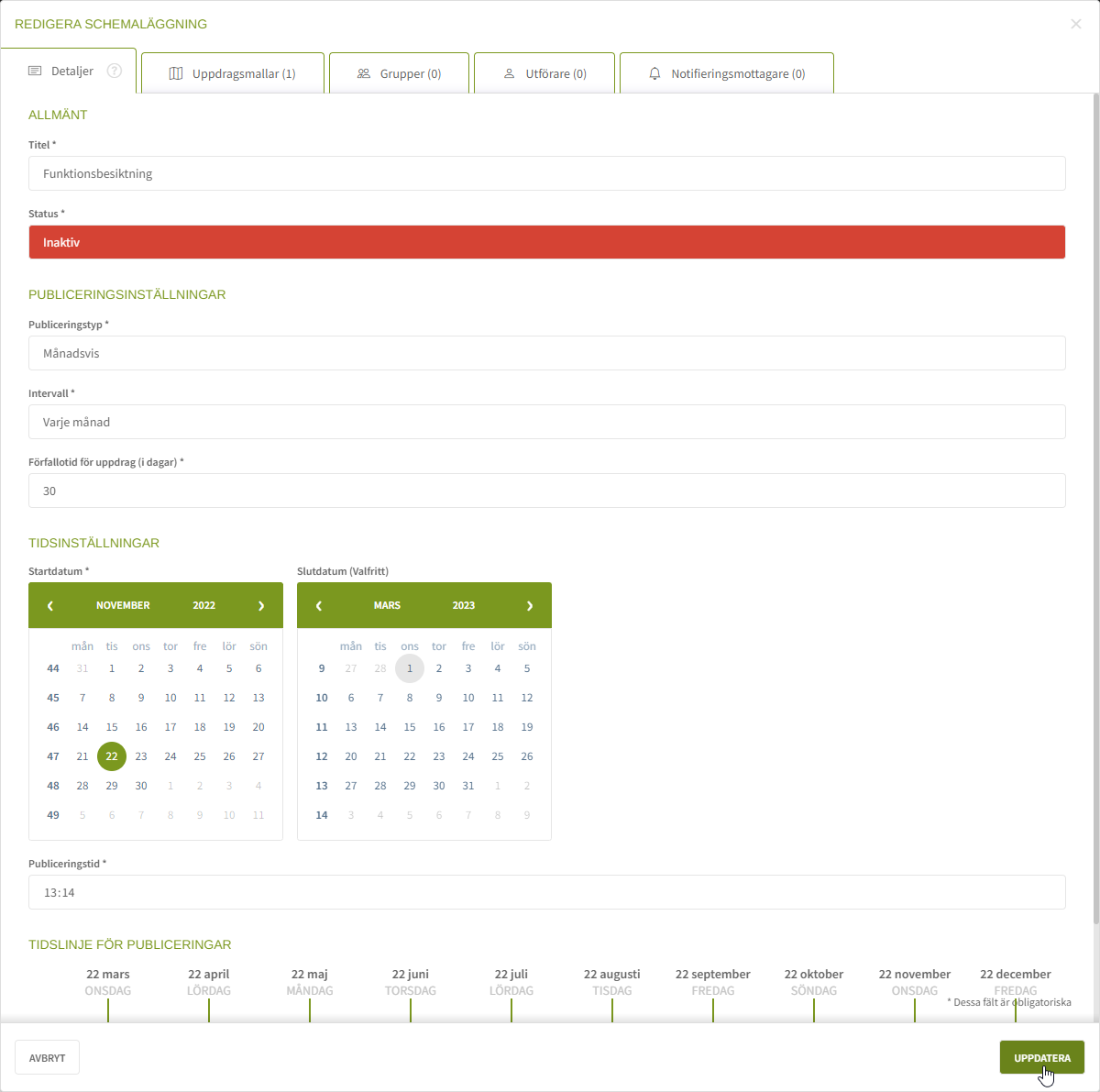
Task: Open the Utförare (0) tab
Action: click(544, 73)
